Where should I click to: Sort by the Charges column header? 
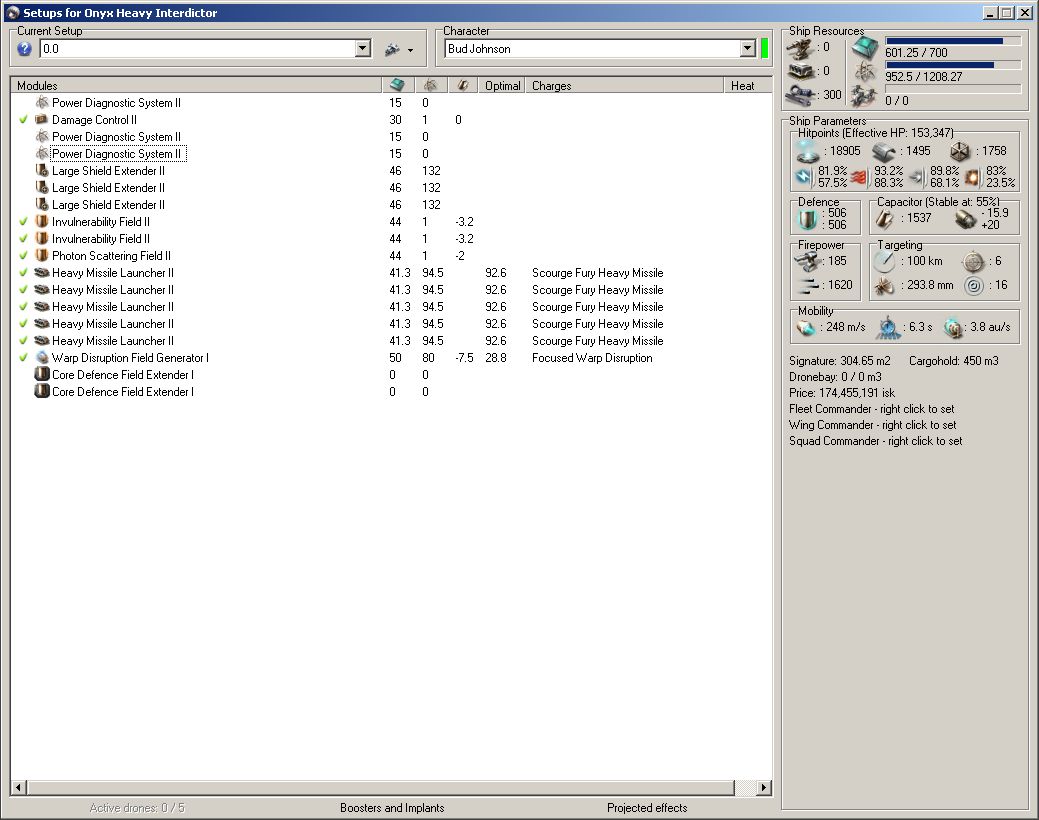point(624,86)
